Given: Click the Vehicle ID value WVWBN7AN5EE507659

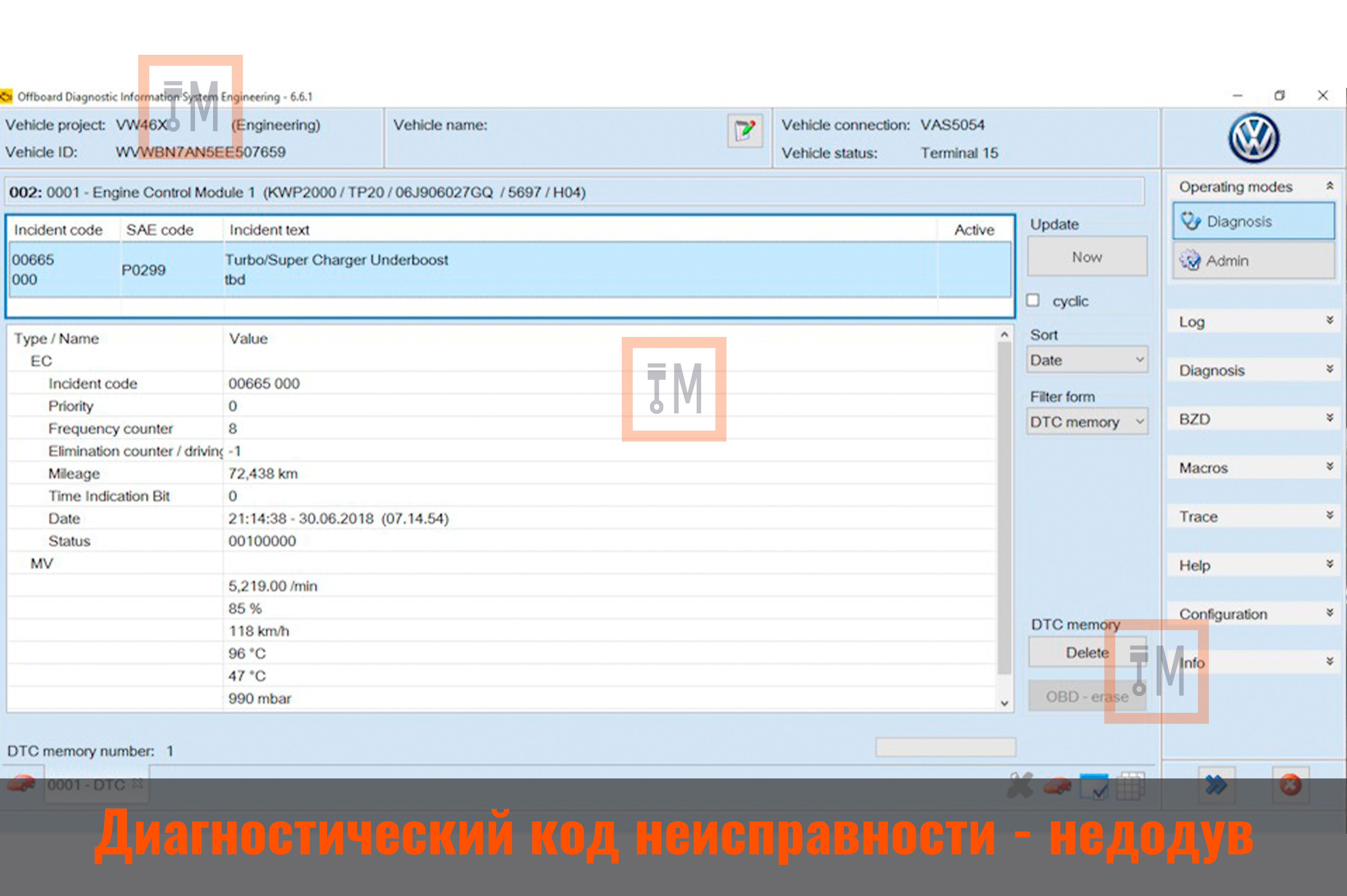Looking at the screenshot, I should click(x=201, y=152).
